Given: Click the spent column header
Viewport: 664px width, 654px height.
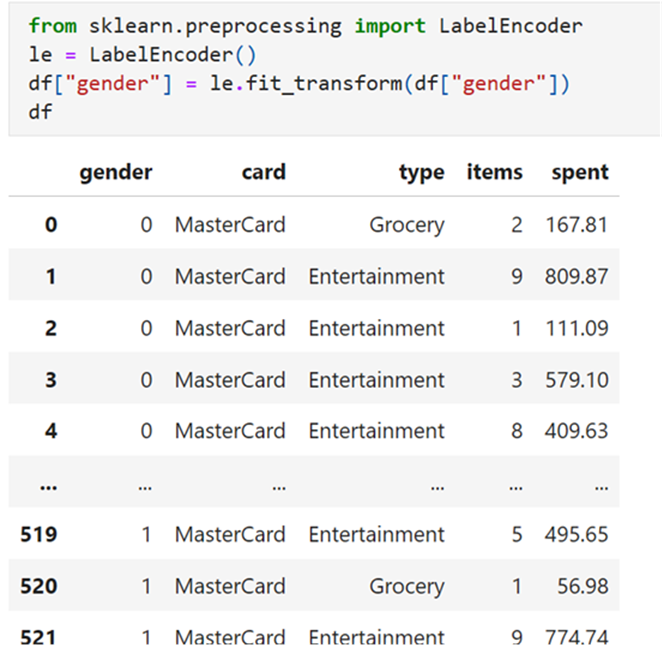Looking at the screenshot, I should click(x=580, y=173).
